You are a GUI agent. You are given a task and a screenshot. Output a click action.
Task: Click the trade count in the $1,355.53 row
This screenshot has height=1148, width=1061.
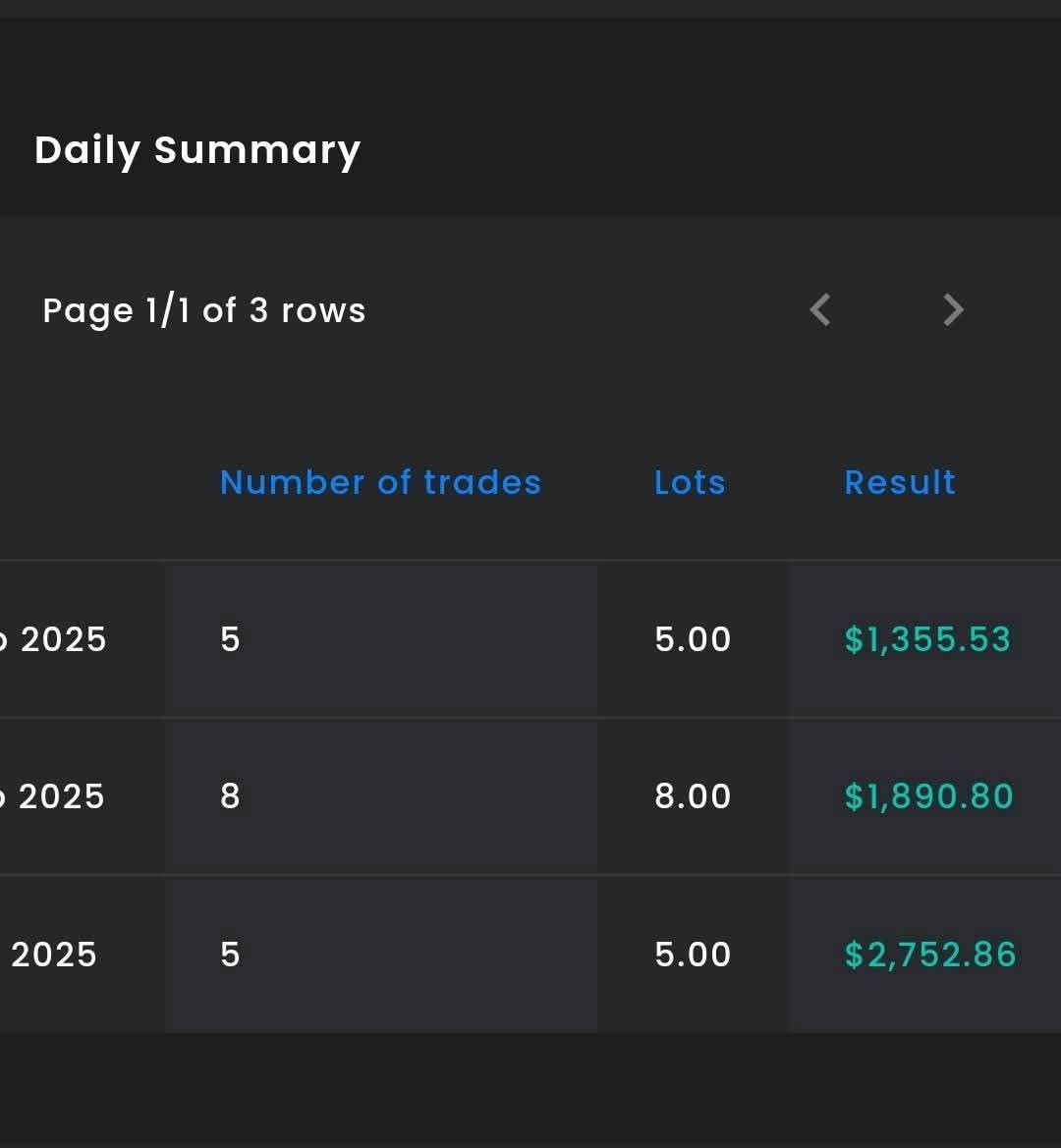[231, 639]
